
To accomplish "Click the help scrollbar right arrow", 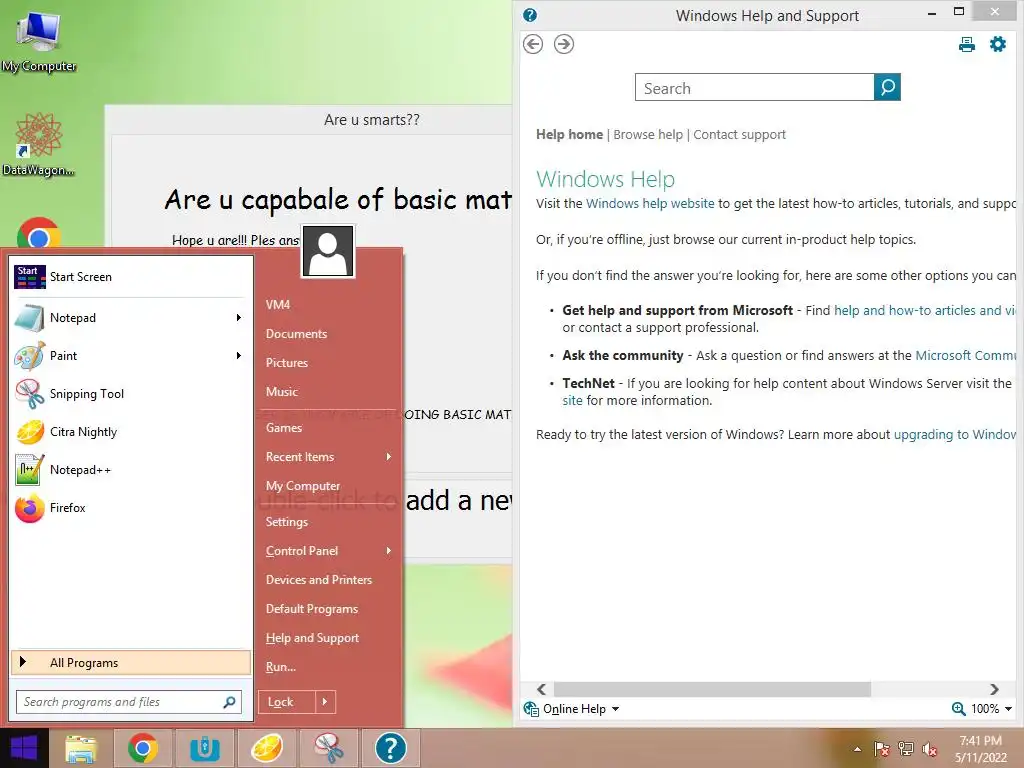I will pos(994,690).
